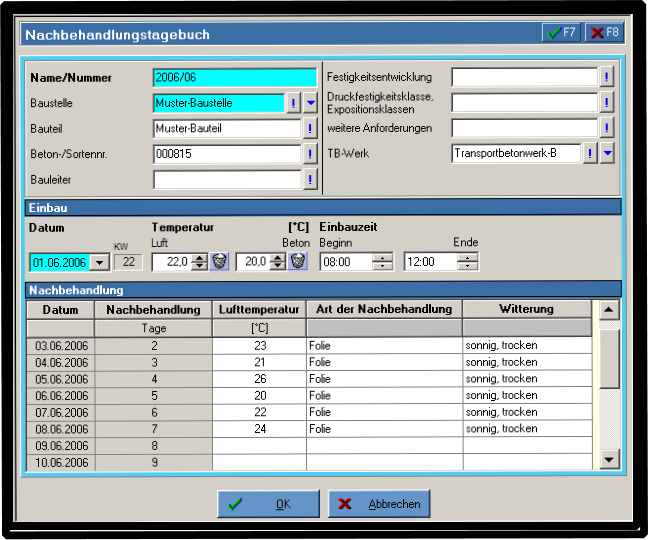
Task: Click the exclamation button for Beton-/Sortennr.
Action: [x=310, y=154]
